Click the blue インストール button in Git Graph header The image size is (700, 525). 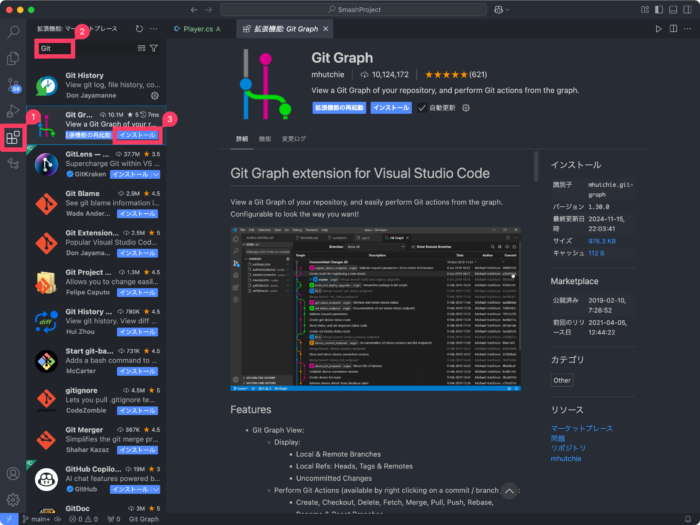pyautogui.click(x=390, y=107)
